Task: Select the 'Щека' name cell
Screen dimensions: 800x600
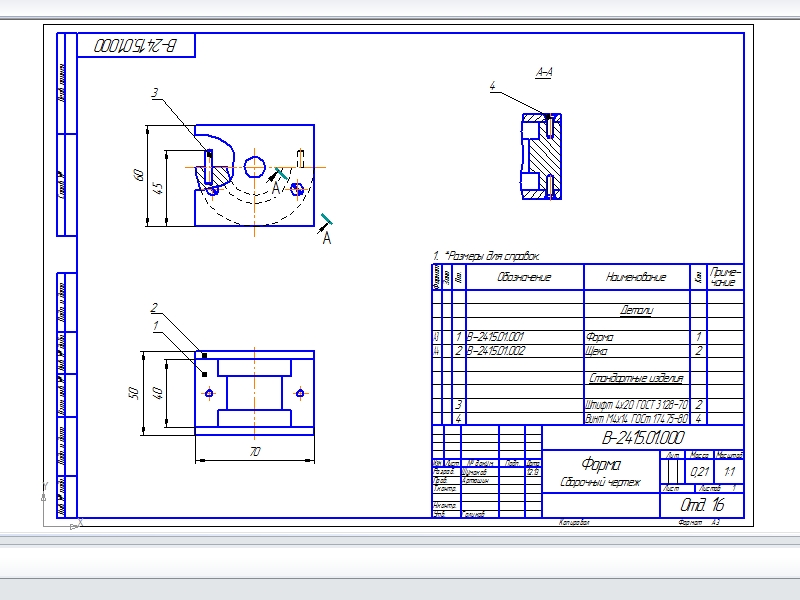Action: coord(596,351)
